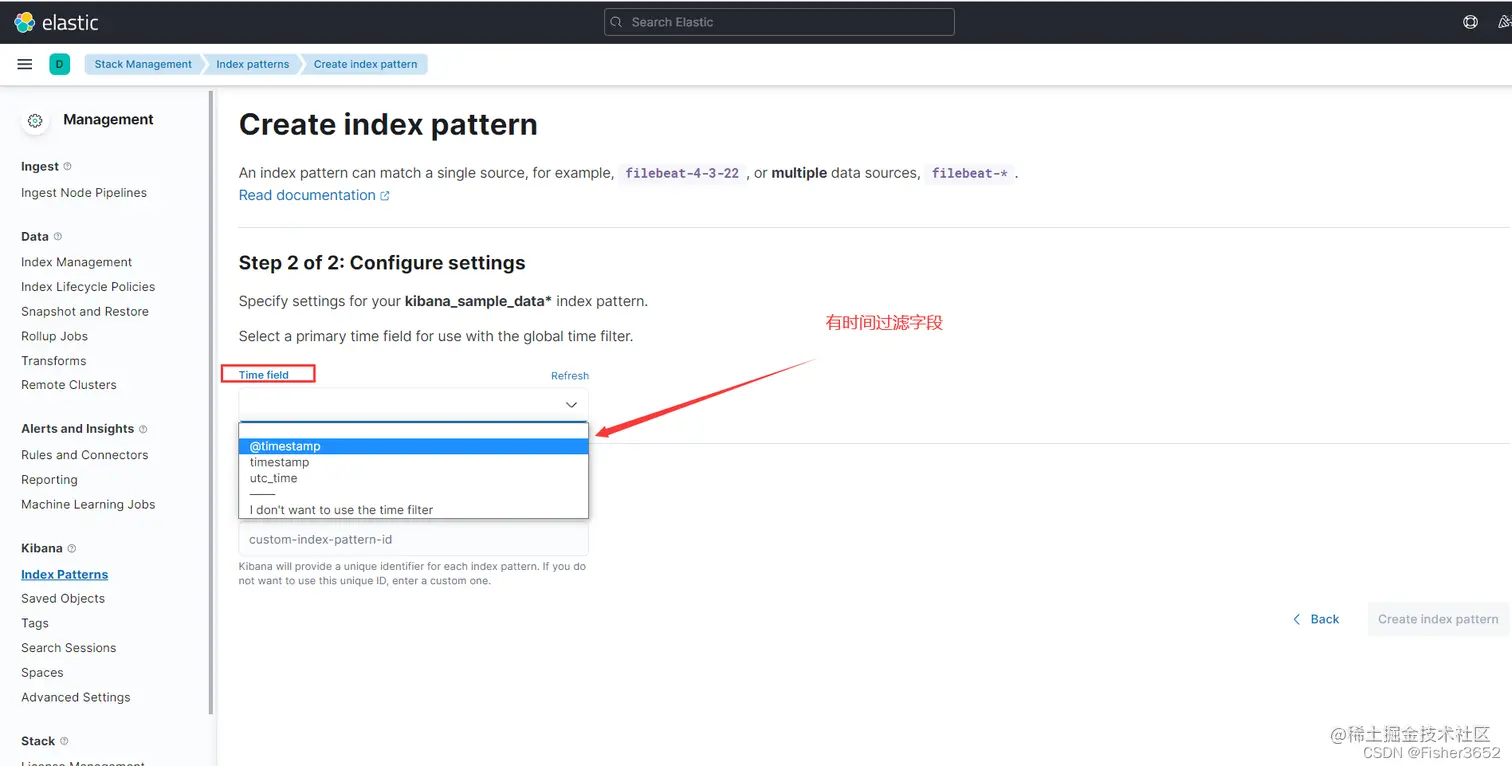Viewport: 1512px width, 766px height.
Task: Open Transforms
Action: 54,361
